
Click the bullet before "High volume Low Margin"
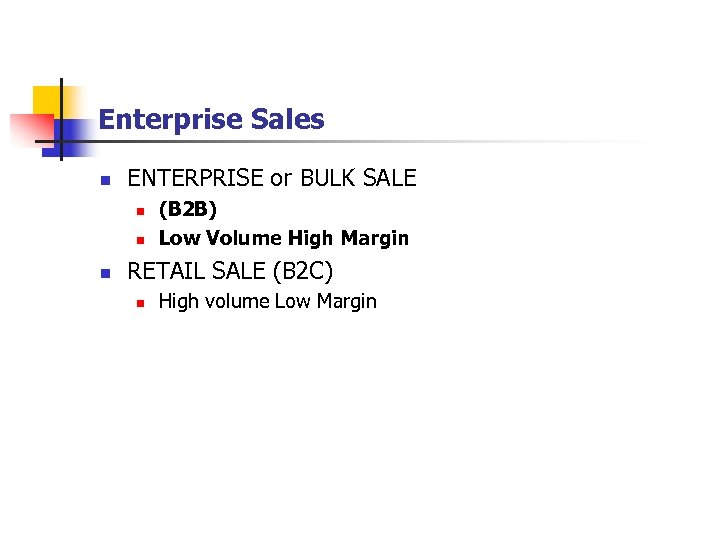tap(140, 302)
